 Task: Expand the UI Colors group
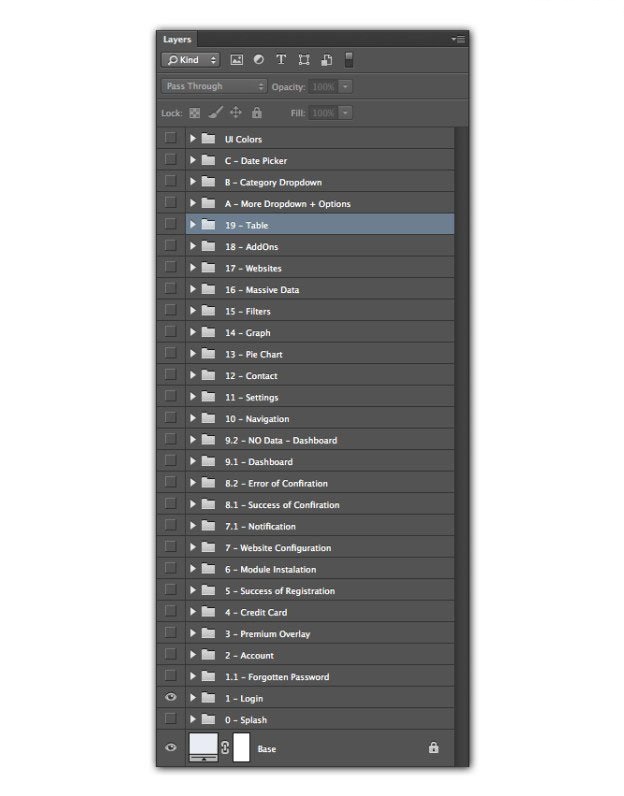coord(193,139)
